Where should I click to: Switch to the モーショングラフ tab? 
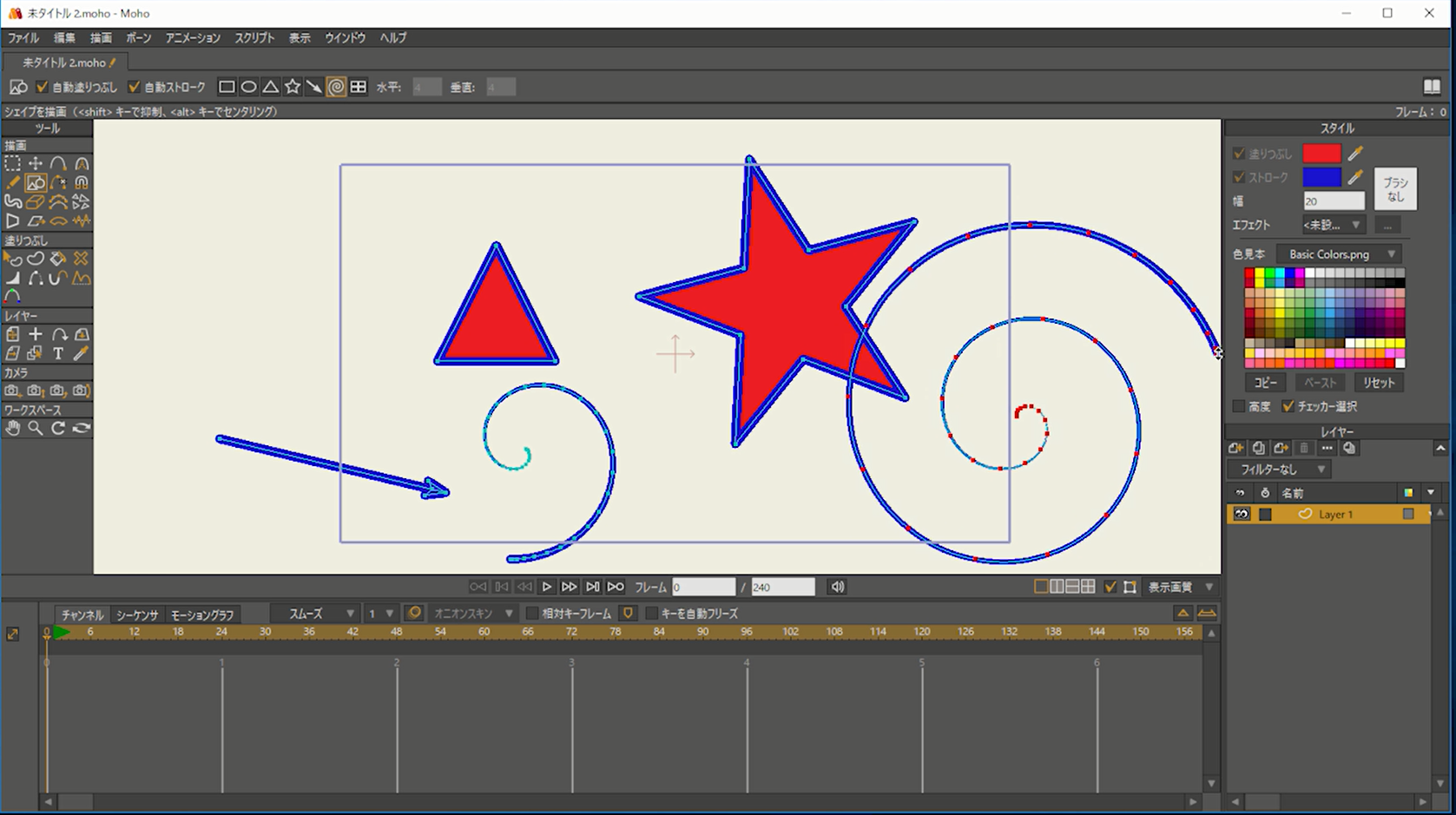[x=202, y=615]
